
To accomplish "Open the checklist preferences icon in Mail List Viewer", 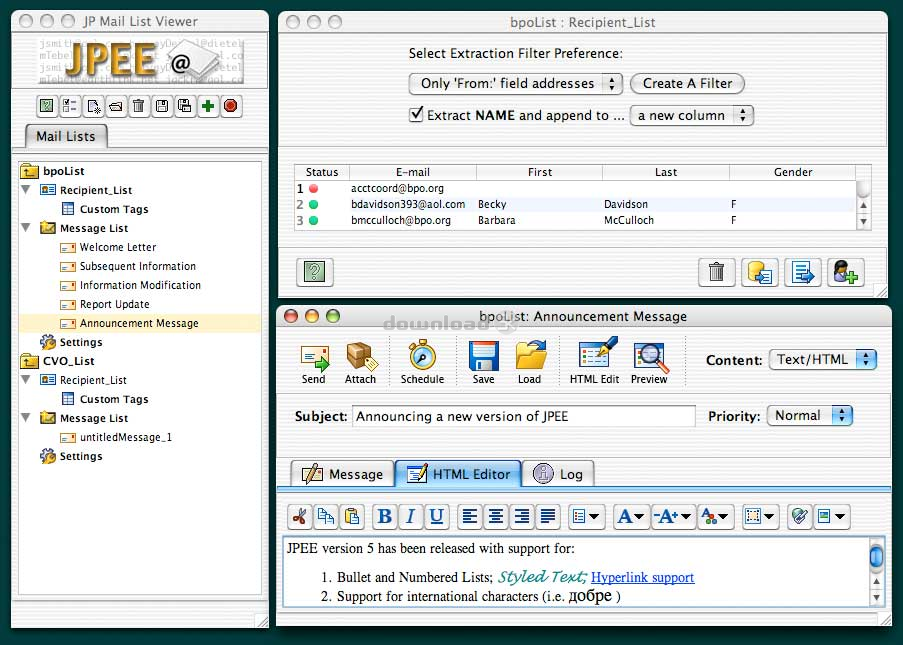I will 70,106.
